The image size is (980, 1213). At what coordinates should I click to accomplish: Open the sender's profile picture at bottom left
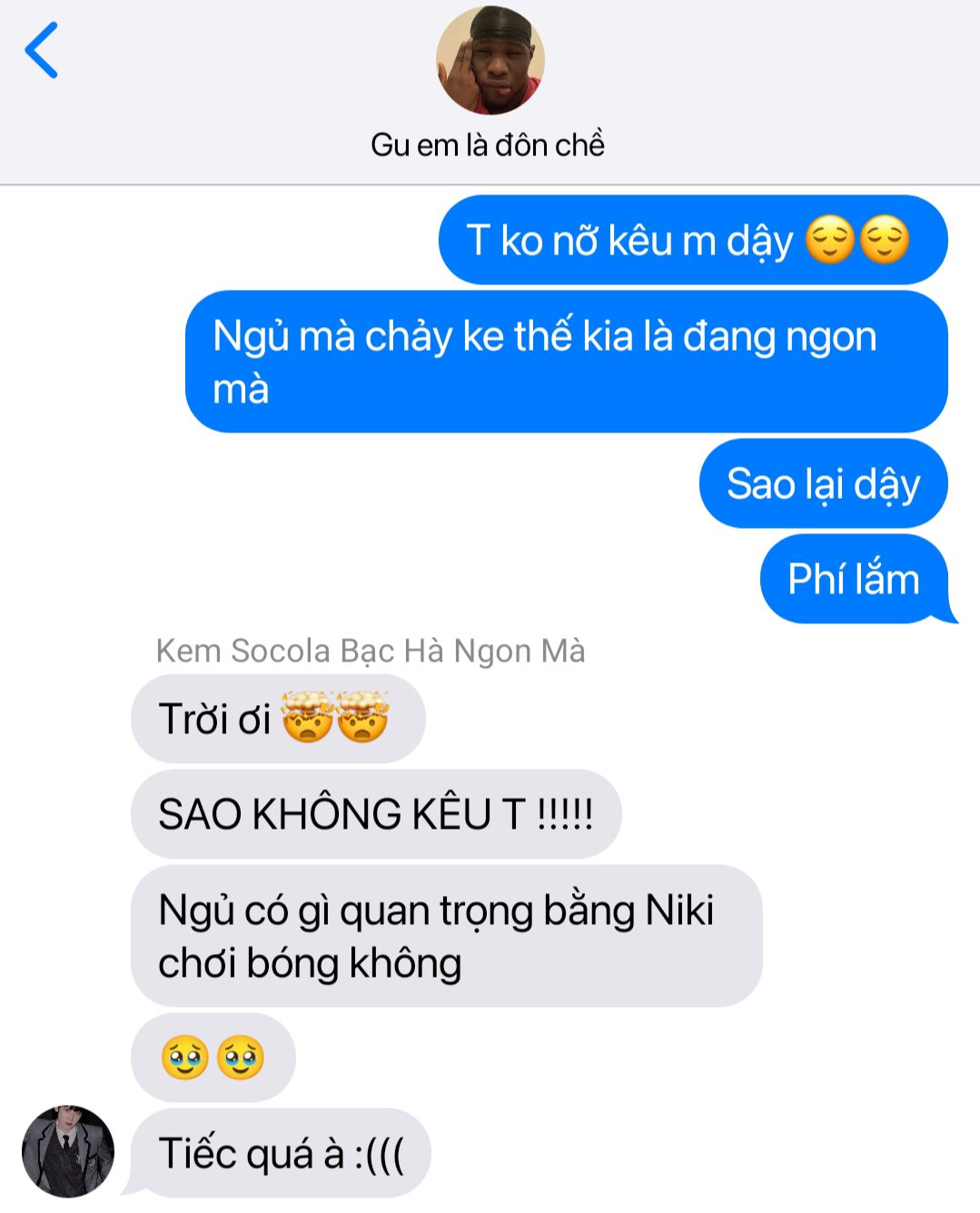tap(68, 1151)
